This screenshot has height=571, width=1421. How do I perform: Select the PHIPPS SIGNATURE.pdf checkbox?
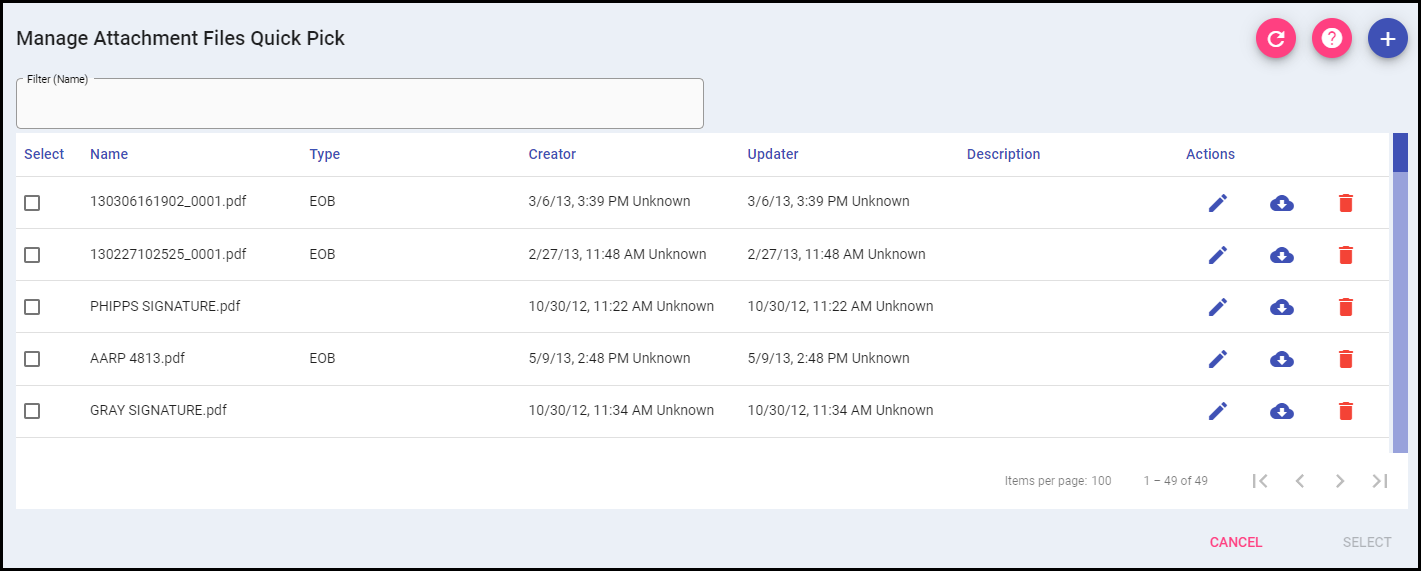32,307
